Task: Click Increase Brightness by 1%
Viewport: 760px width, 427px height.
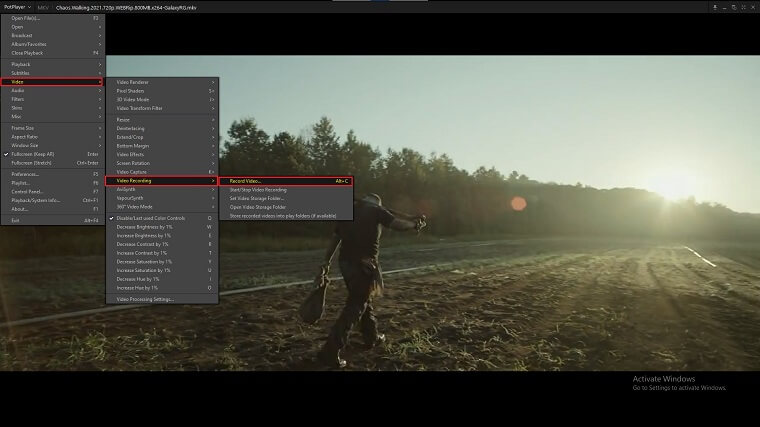Action: coord(162,236)
